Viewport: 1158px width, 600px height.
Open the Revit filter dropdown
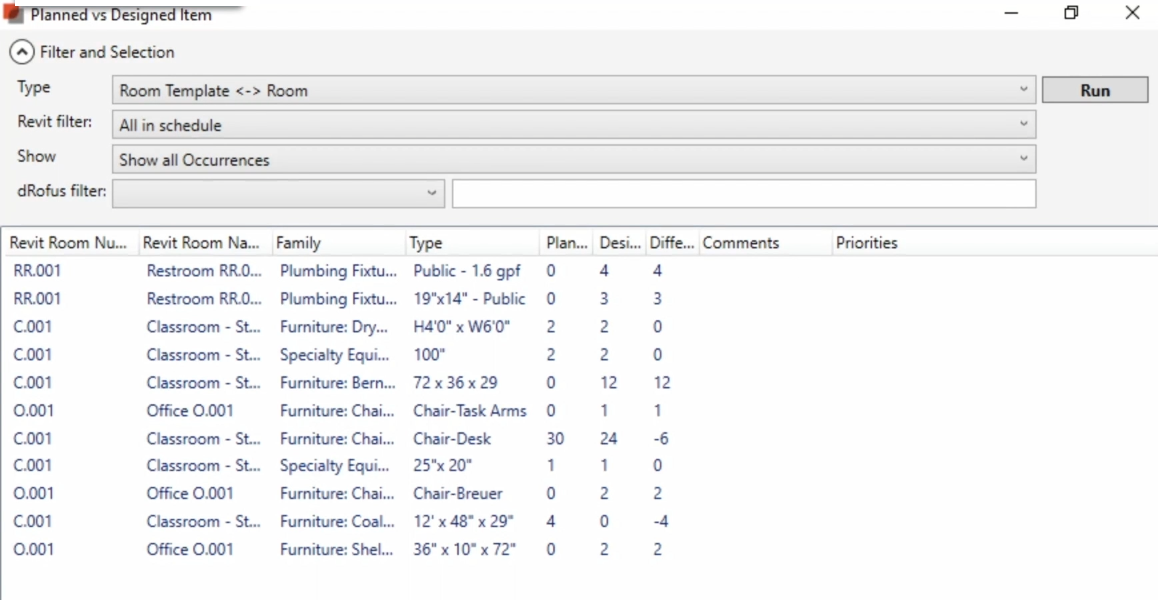pos(573,126)
